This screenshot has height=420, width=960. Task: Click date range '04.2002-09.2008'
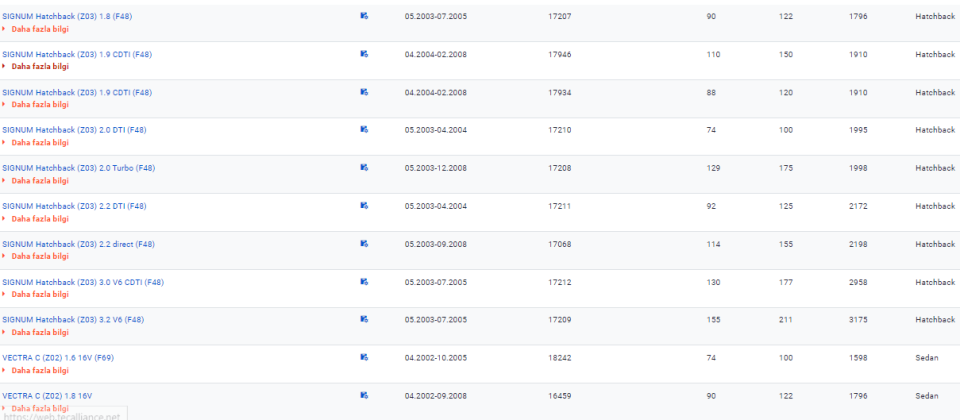(436, 396)
